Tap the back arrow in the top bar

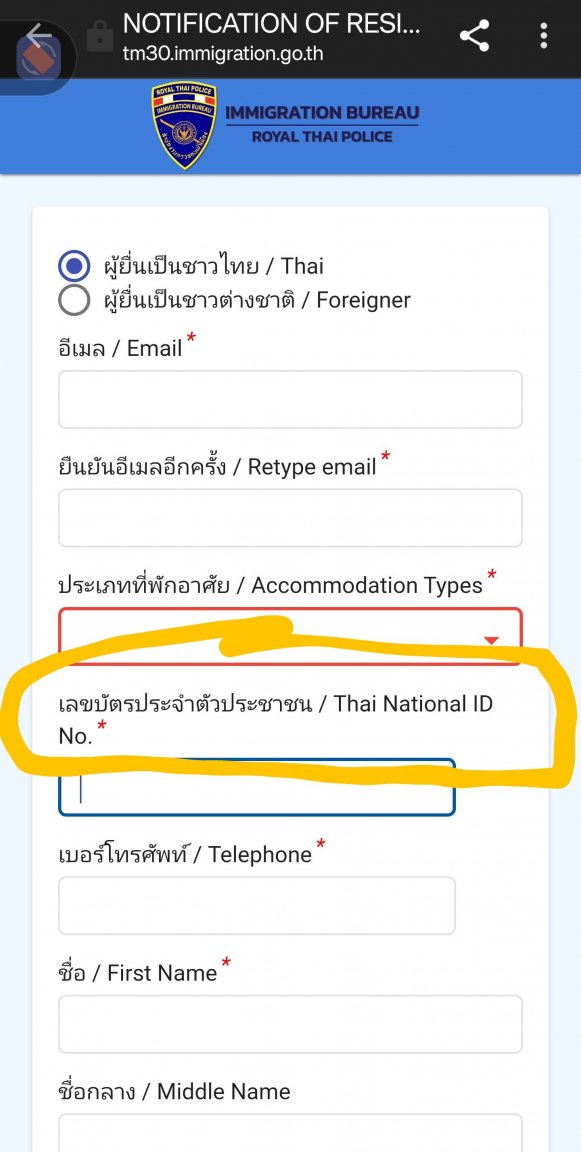coord(38,35)
